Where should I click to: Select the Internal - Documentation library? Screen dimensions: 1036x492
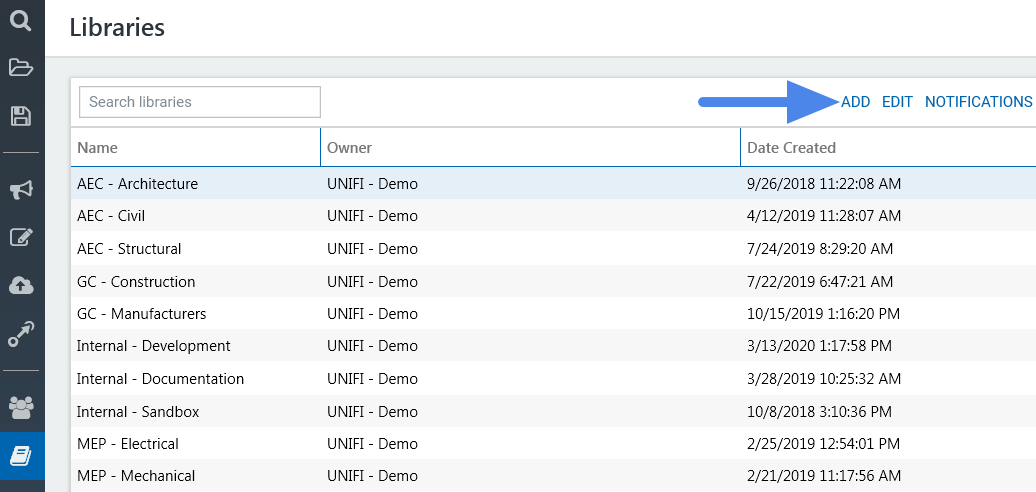click(161, 379)
